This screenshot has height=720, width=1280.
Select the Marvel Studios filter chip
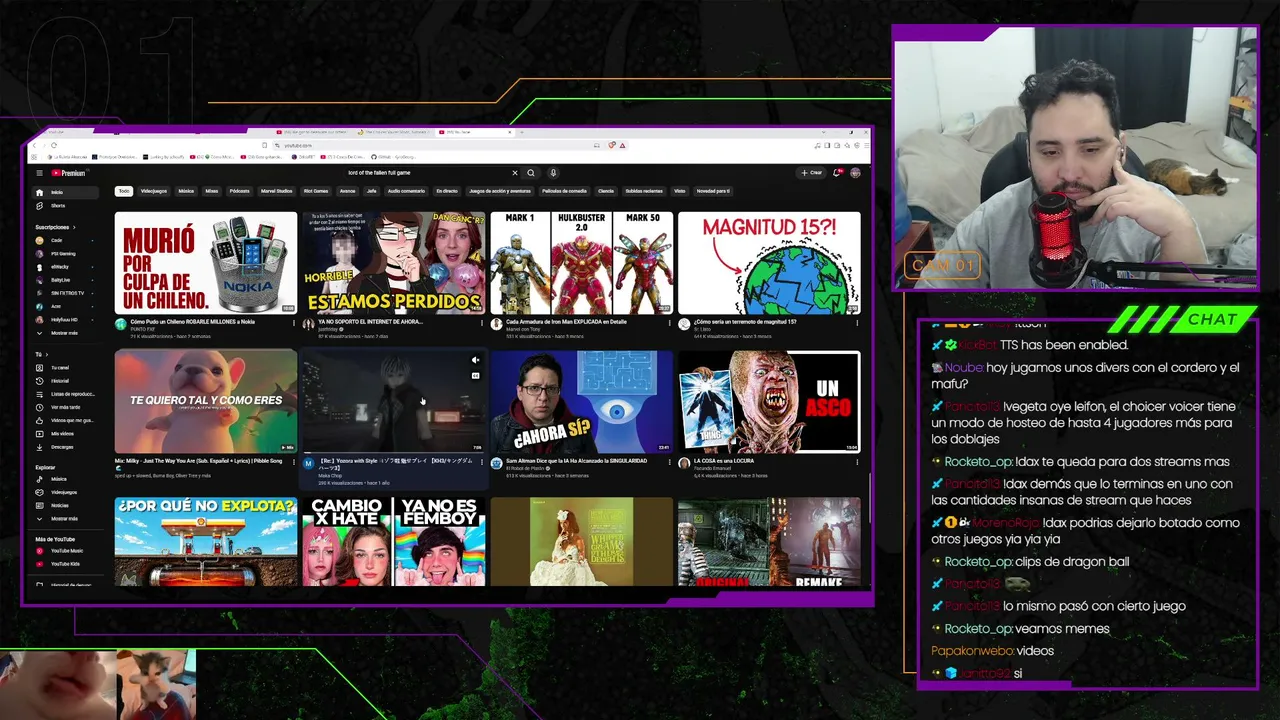coord(277,191)
